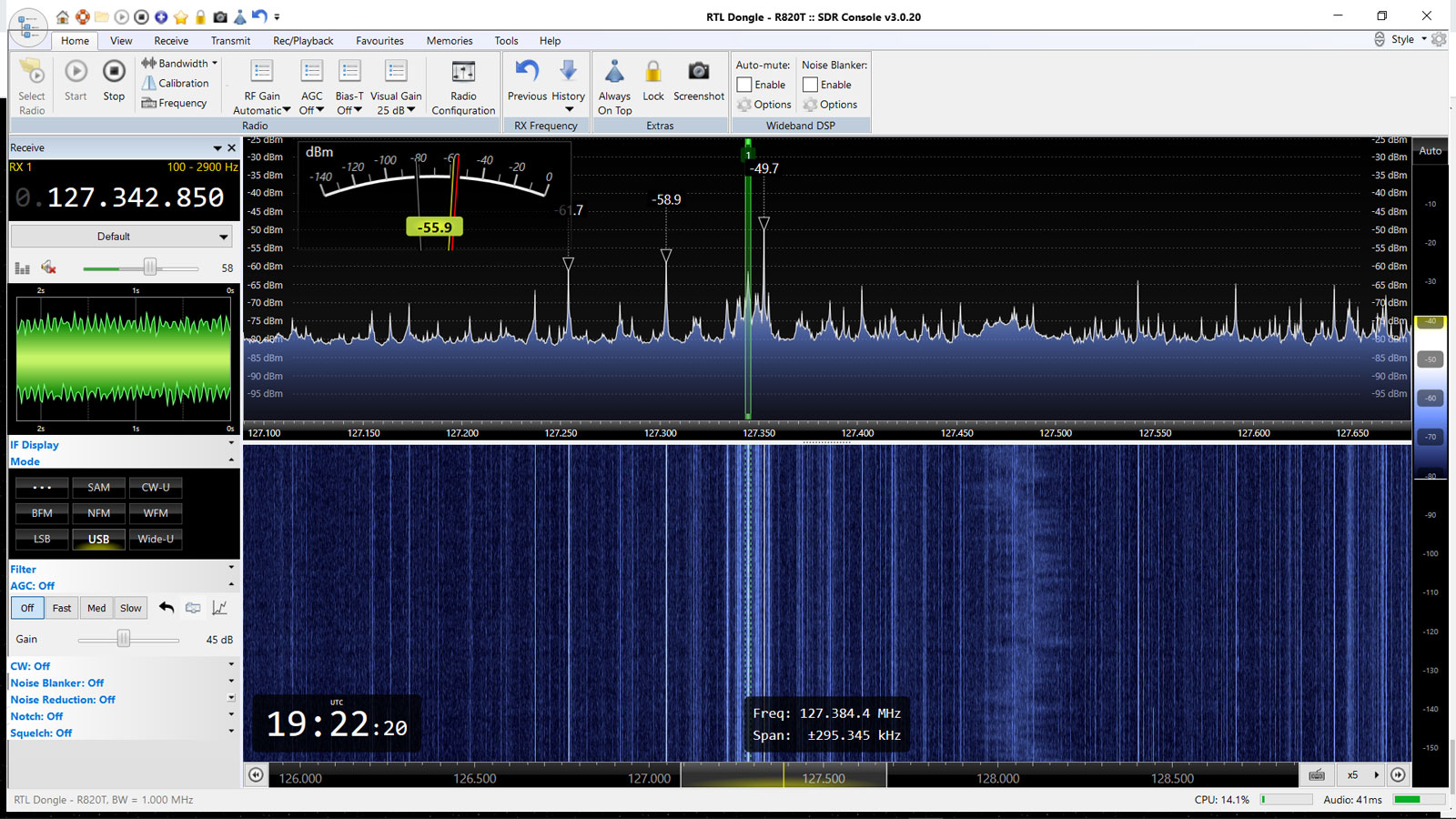Select BFM mode
This screenshot has height=819, width=1456.
(x=42, y=512)
